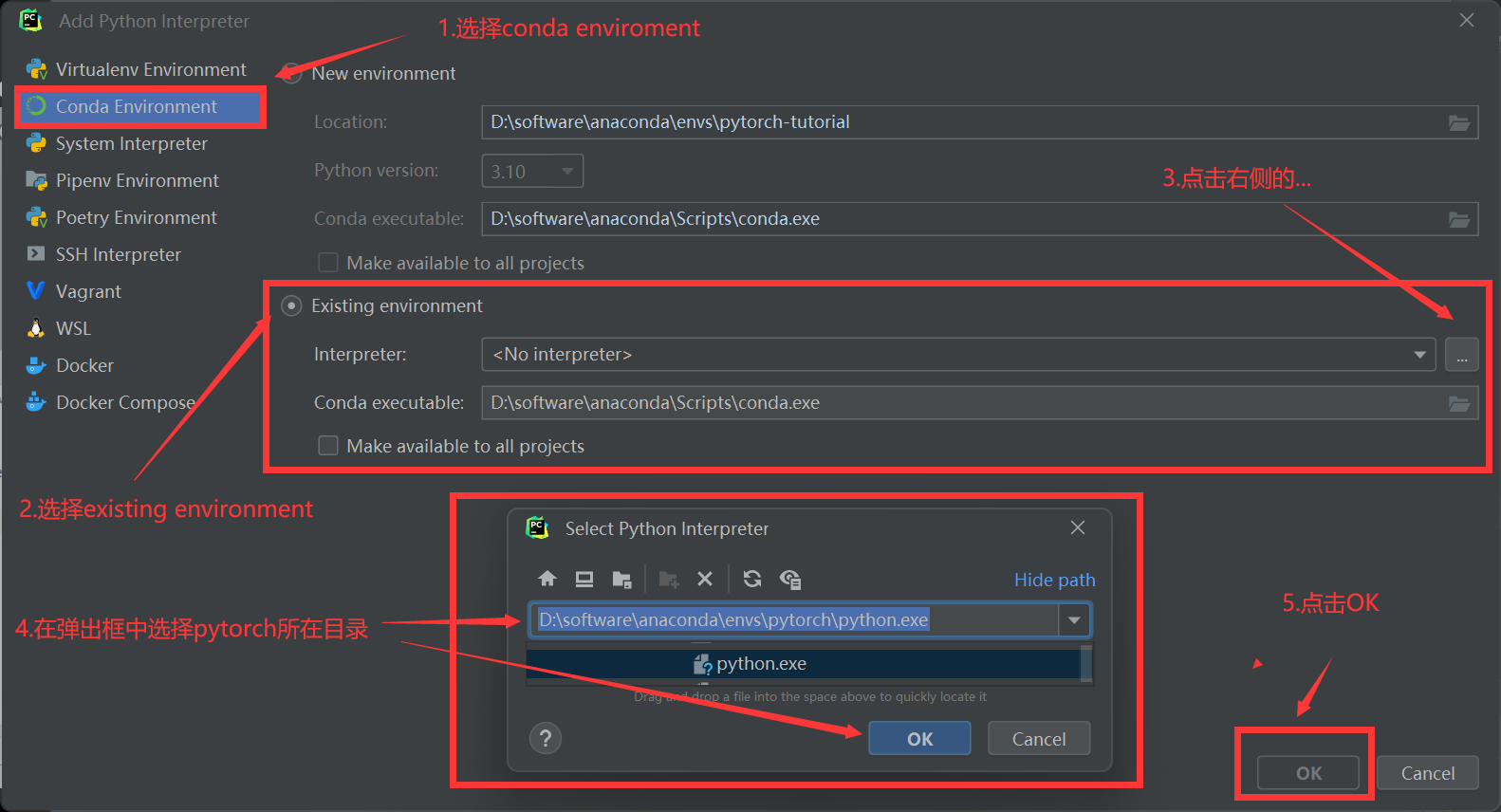Click the Hide path link
Image resolution: width=1501 pixels, height=812 pixels.
(x=1054, y=580)
